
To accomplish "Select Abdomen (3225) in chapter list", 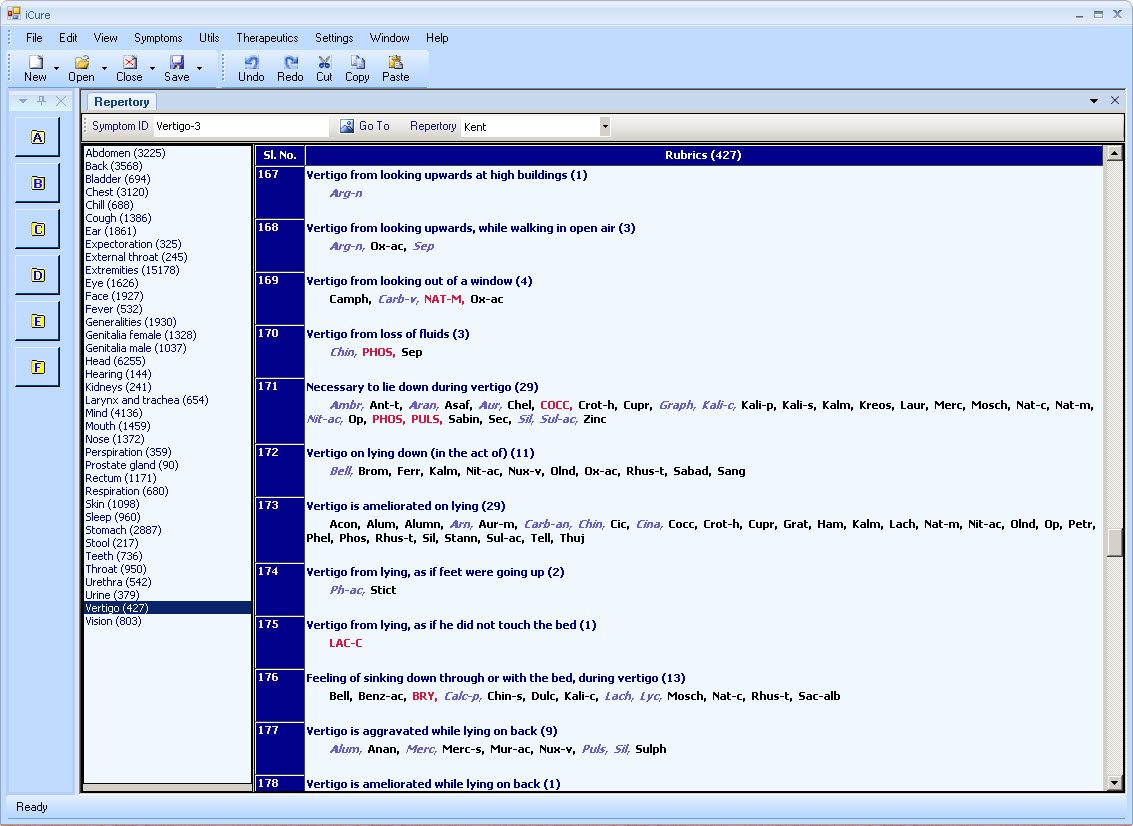I will click(x=125, y=153).
